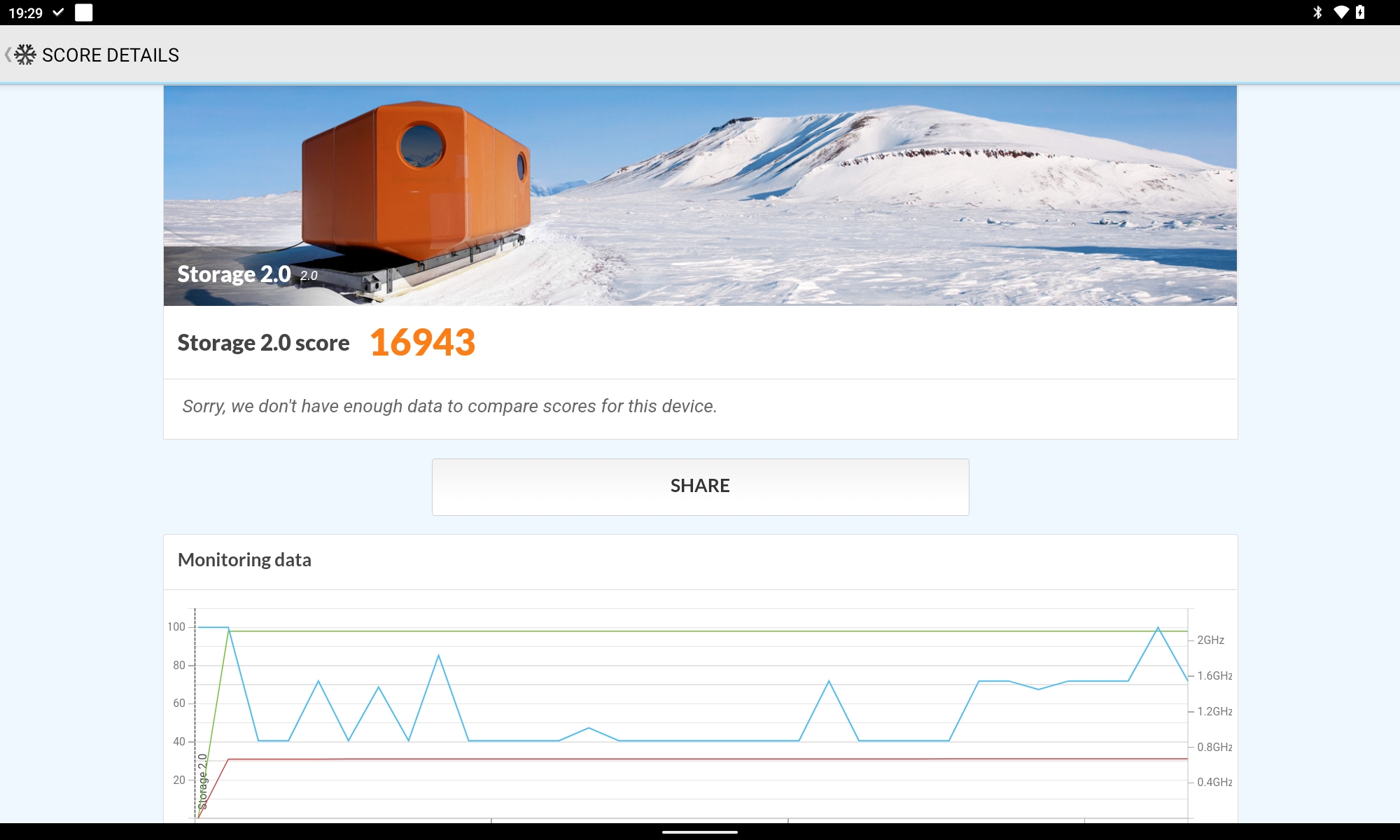Click the green line in monitoring chart

pos(700,631)
